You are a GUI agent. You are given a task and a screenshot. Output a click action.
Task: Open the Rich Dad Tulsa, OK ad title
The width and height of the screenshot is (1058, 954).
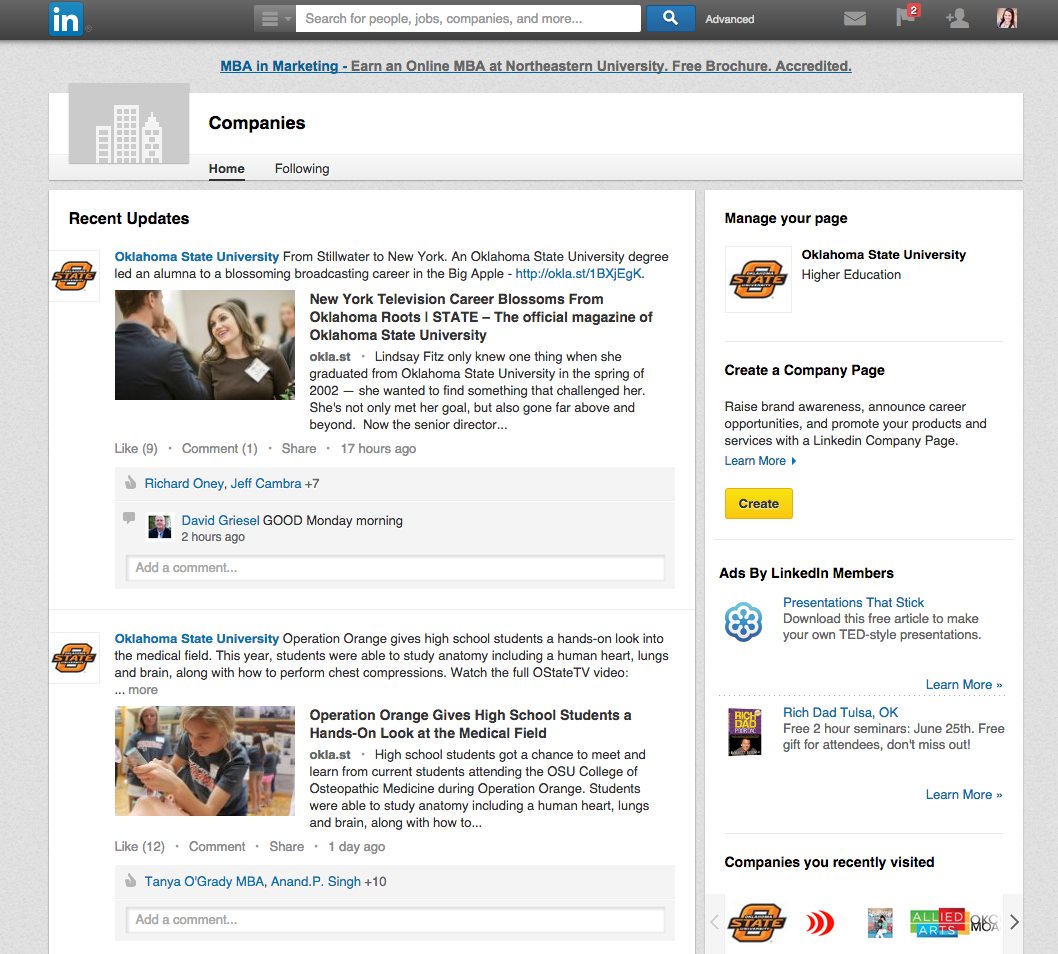840,712
